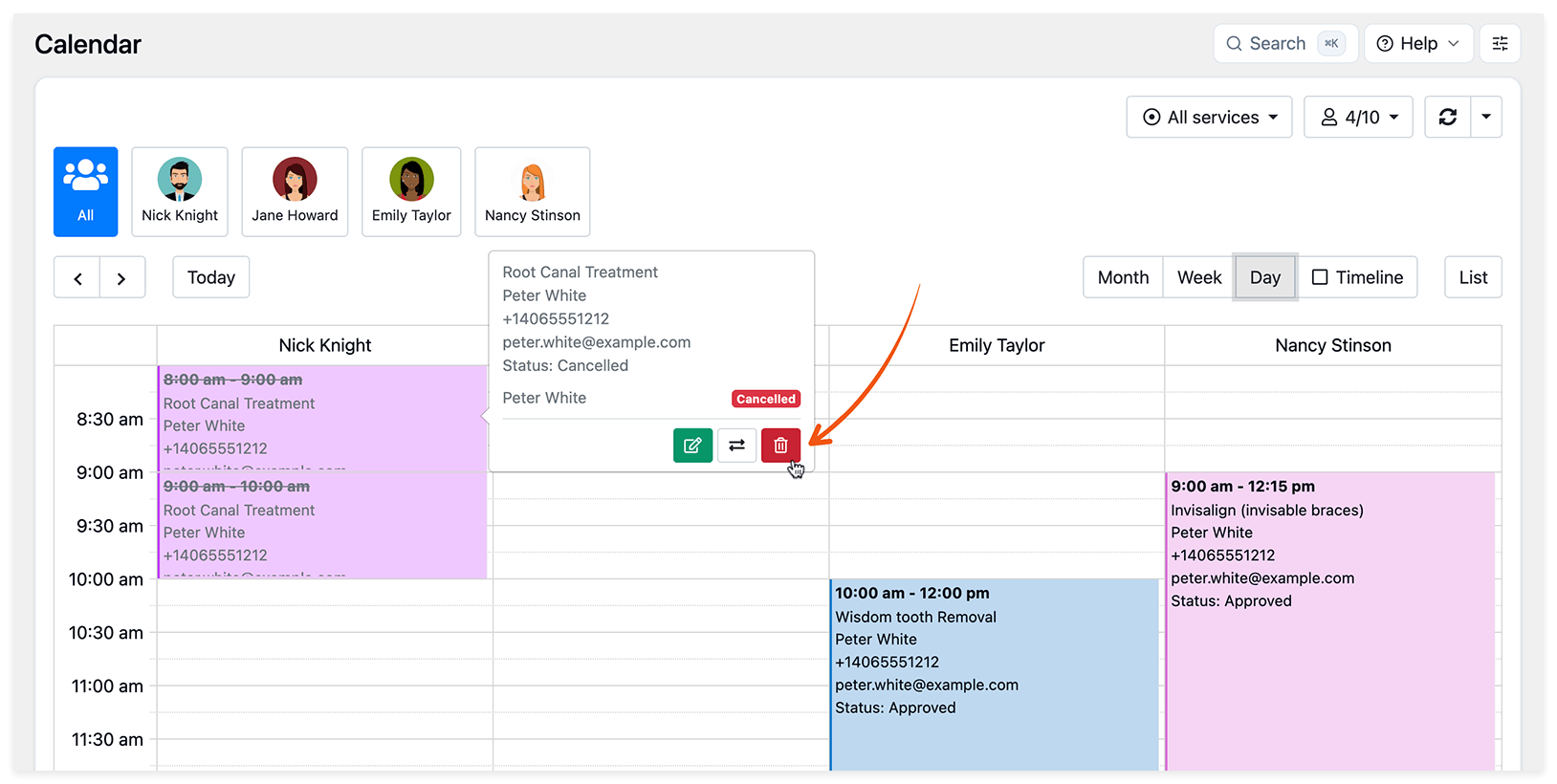This screenshot has height=784, width=1557.
Task: Filter by Emily Taylor's avatar
Action: (411, 192)
